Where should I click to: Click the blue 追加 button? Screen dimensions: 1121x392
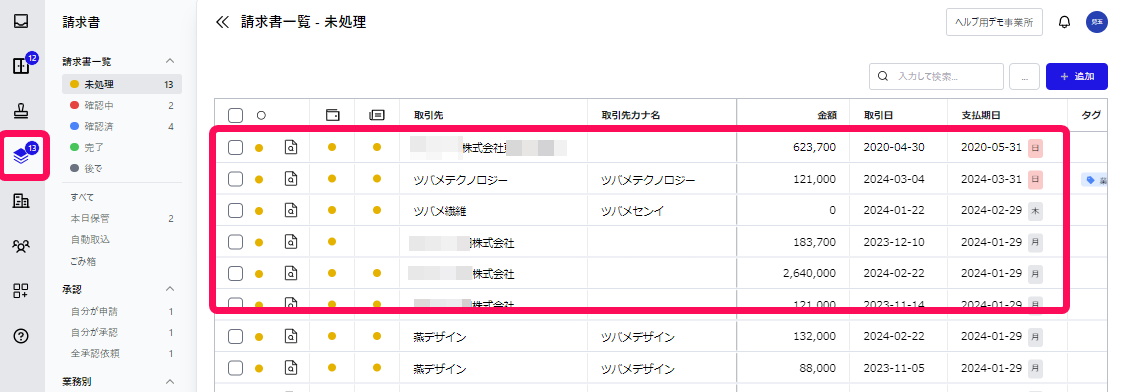click(1077, 77)
